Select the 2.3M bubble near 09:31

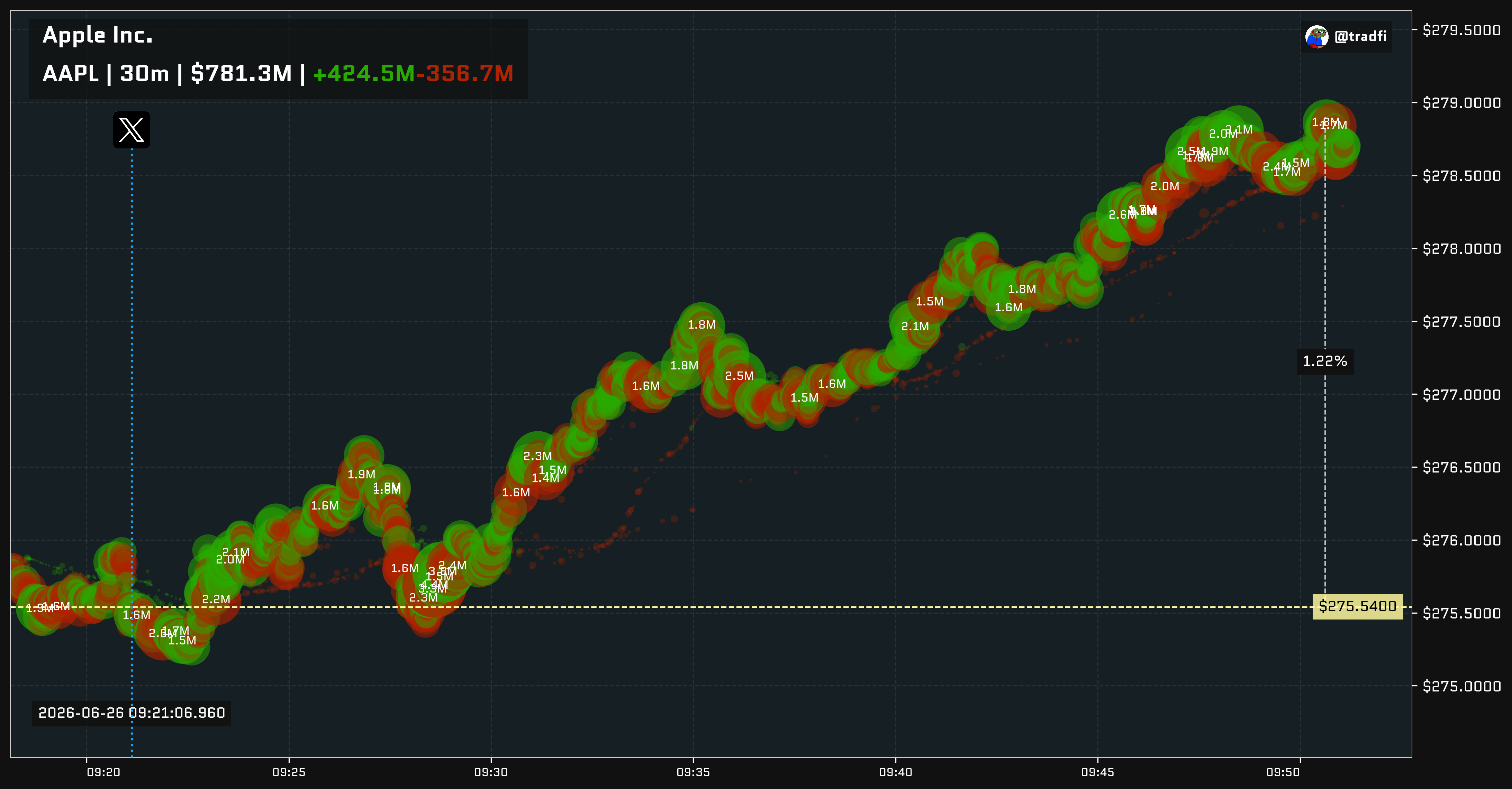click(538, 456)
